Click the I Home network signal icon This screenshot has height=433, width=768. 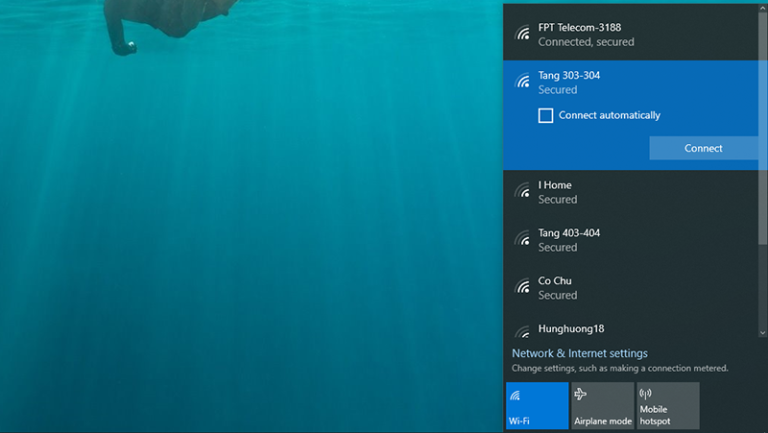(x=522, y=191)
